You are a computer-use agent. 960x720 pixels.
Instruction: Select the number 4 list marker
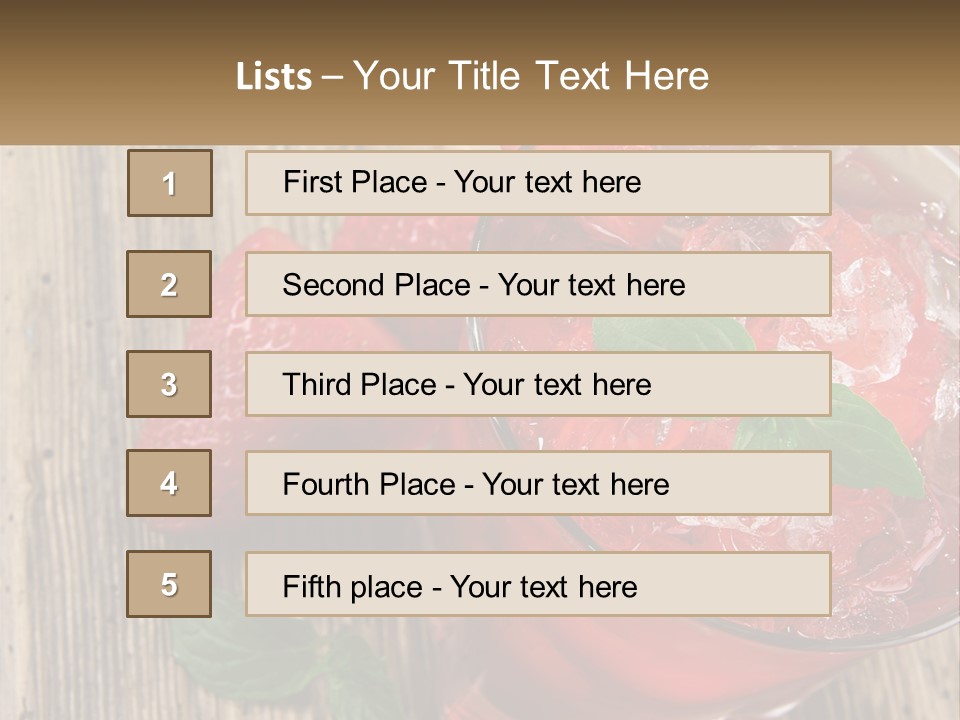(x=169, y=483)
